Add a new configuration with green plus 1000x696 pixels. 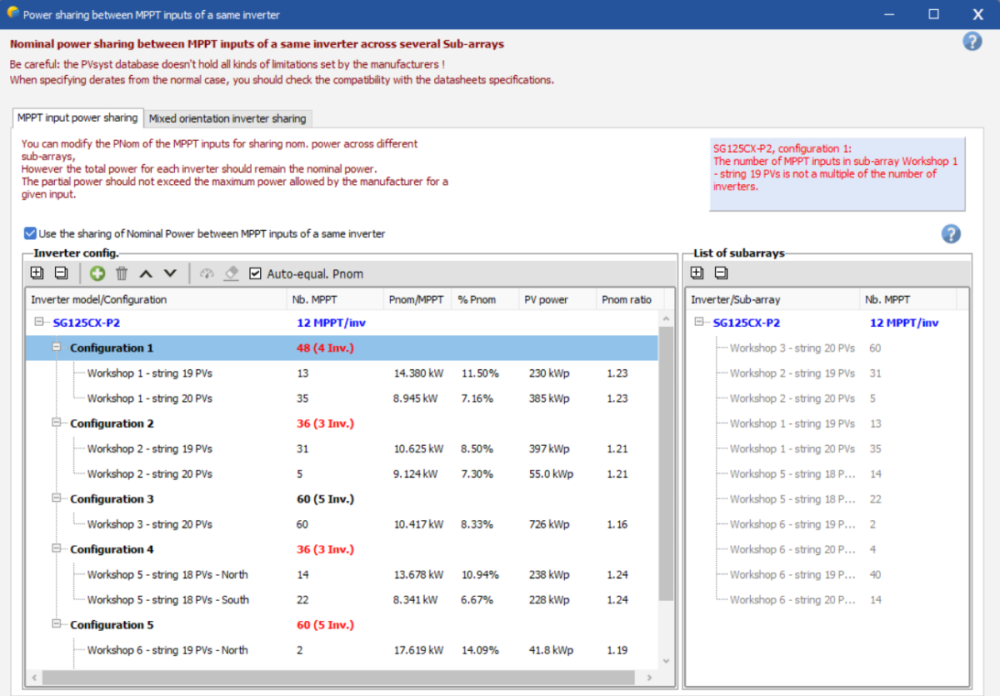click(97, 273)
